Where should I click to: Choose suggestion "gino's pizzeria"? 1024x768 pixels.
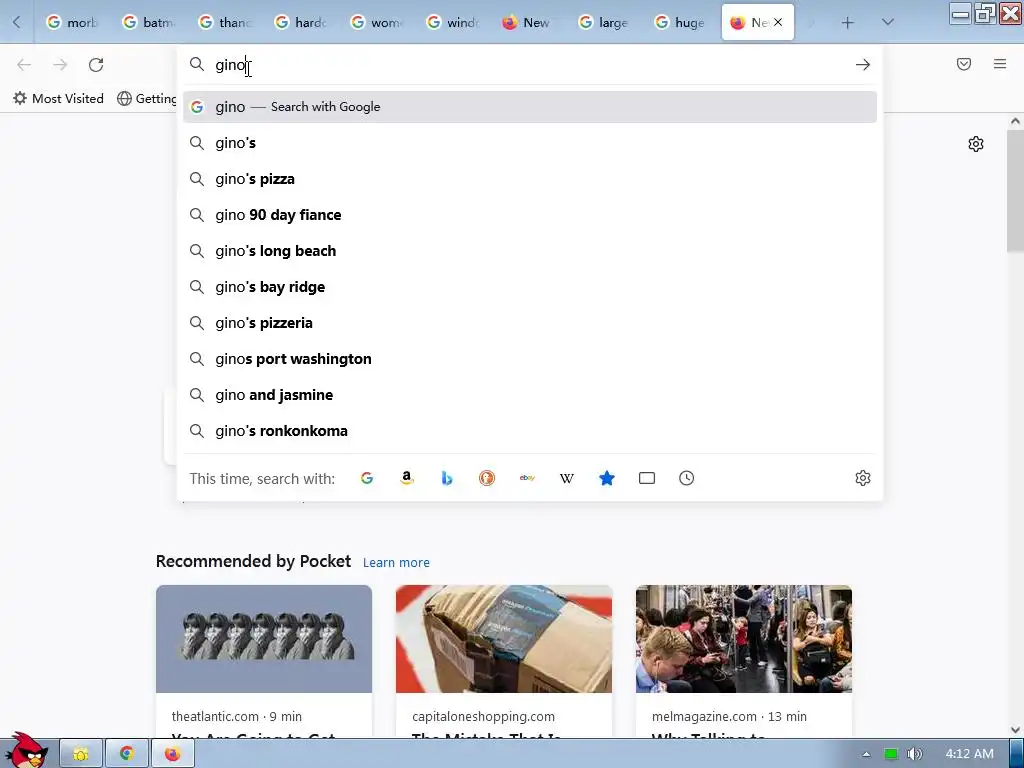pyautogui.click(x=530, y=323)
